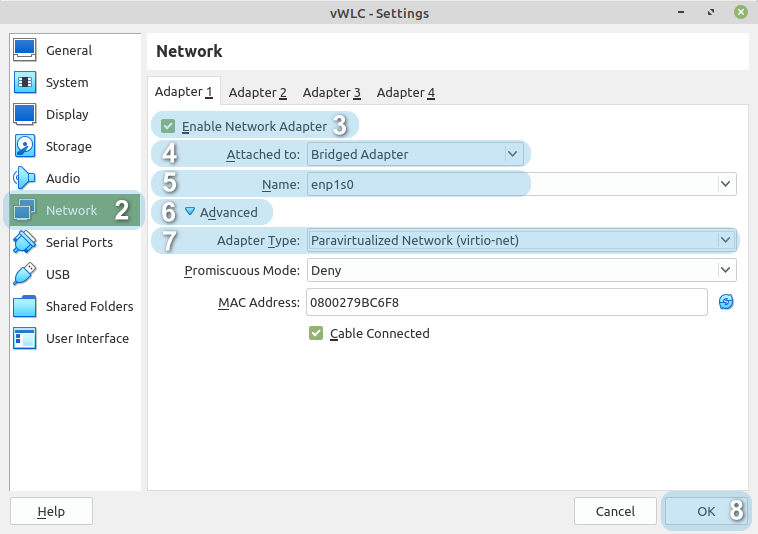Click the OK button

point(706,511)
